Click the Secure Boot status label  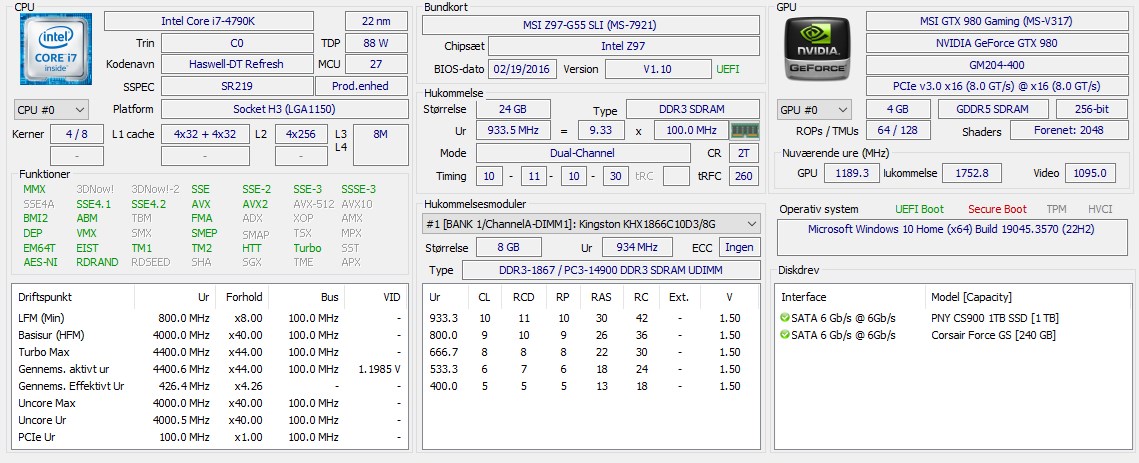pyautogui.click(x=997, y=209)
